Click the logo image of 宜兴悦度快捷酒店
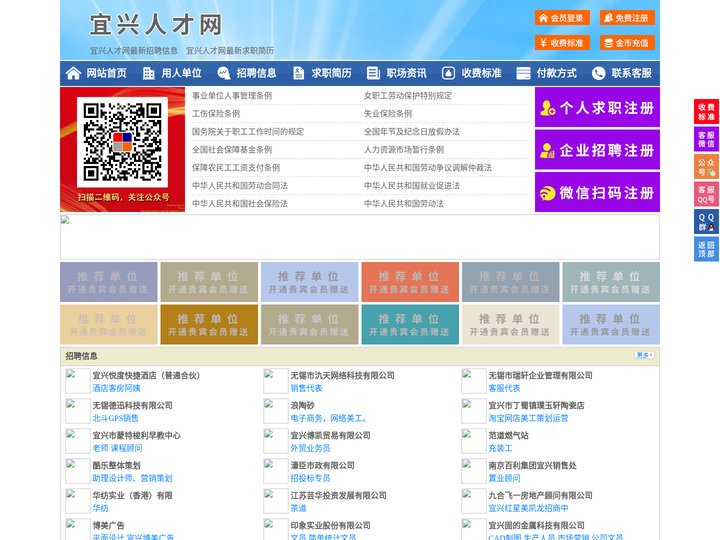 click(77, 381)
